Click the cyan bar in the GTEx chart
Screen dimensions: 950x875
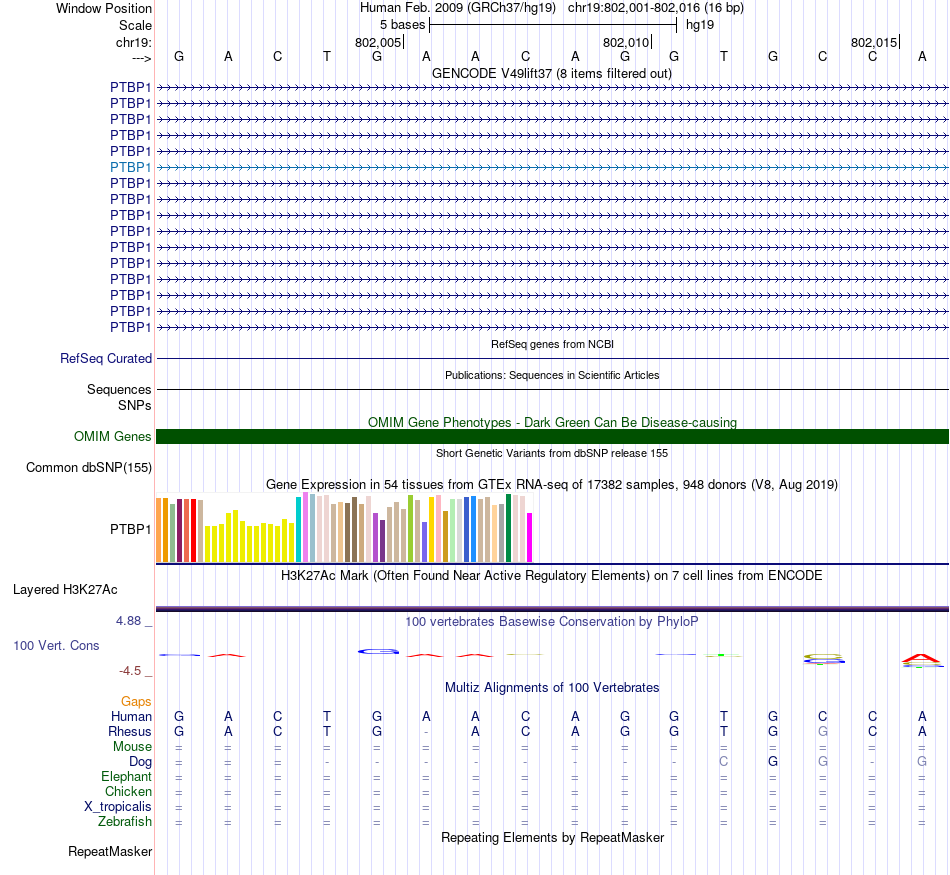(298, 529)
